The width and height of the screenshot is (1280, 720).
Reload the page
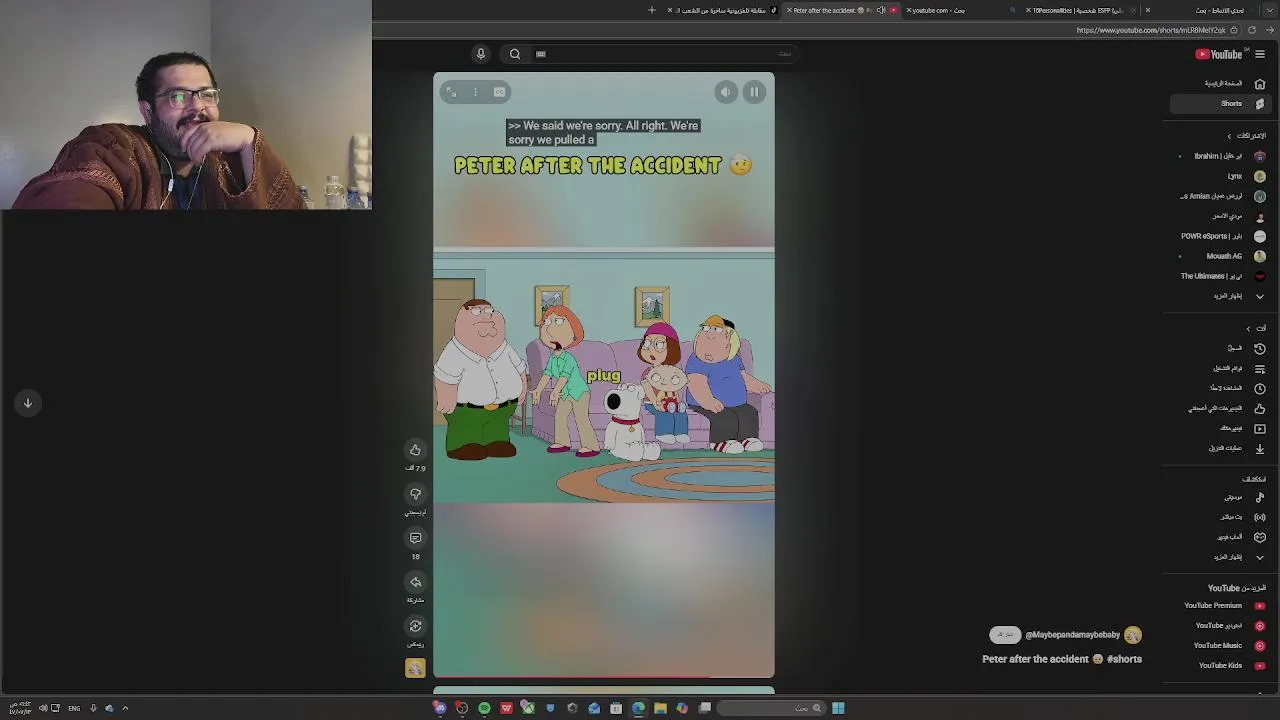coord(1252,30)
